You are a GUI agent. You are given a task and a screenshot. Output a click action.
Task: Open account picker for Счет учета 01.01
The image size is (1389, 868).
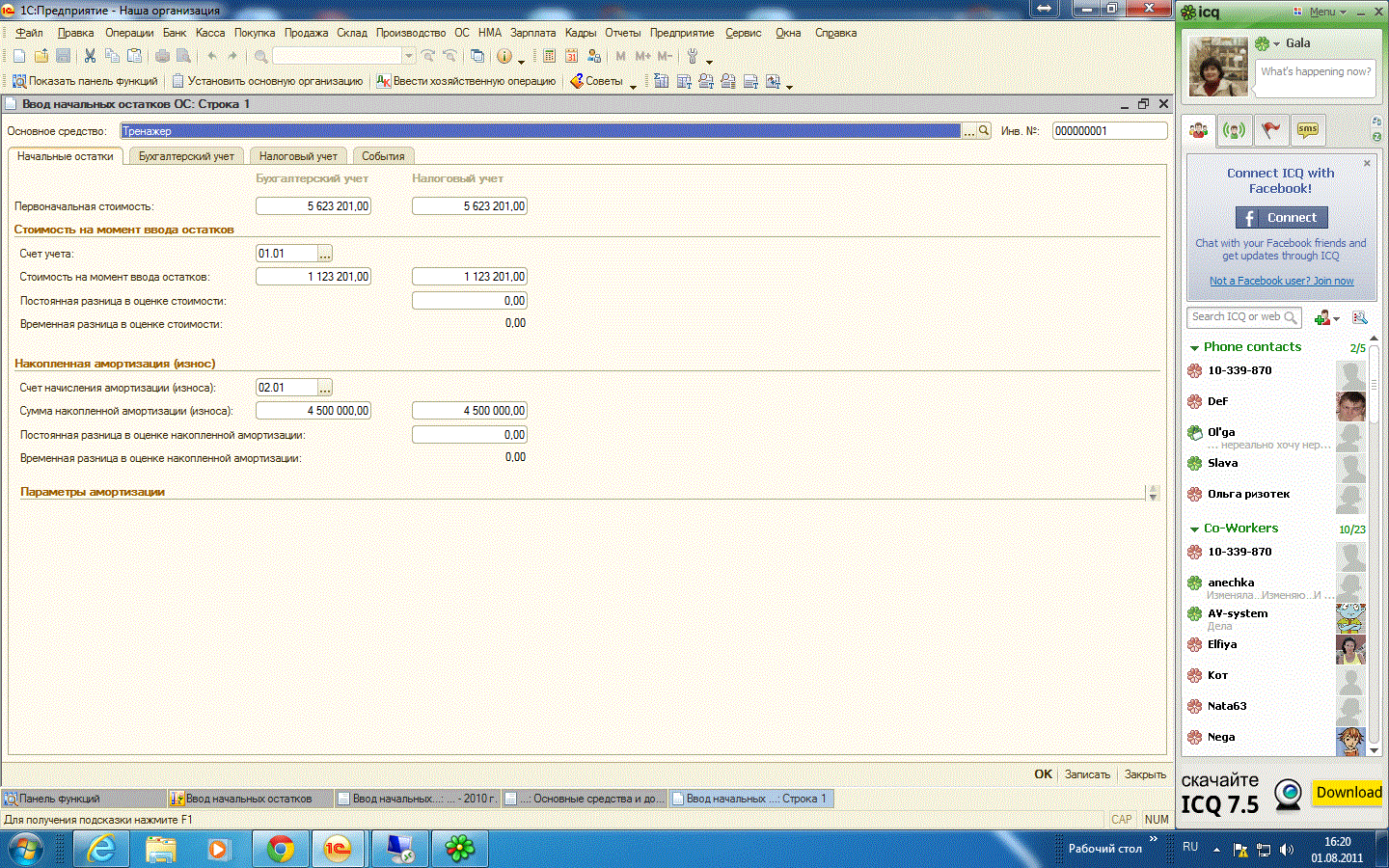click(x=325, y=254)
